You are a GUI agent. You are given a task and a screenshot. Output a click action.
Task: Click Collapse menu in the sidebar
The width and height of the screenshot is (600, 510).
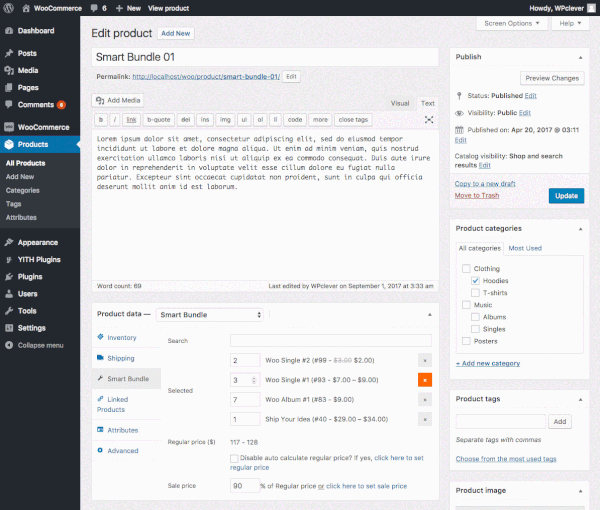pos(40,345)
